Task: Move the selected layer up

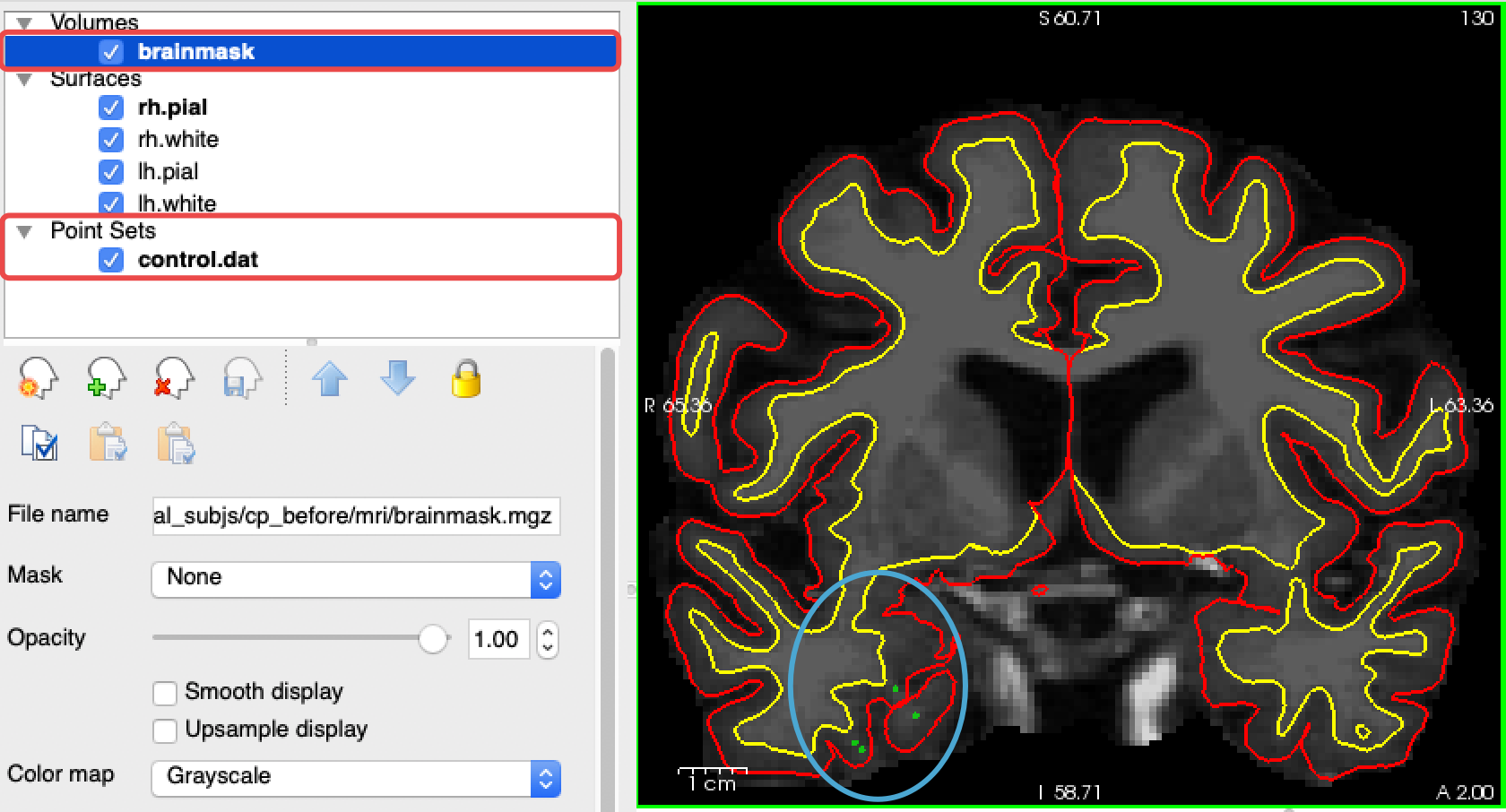Action: click(330, 379)
